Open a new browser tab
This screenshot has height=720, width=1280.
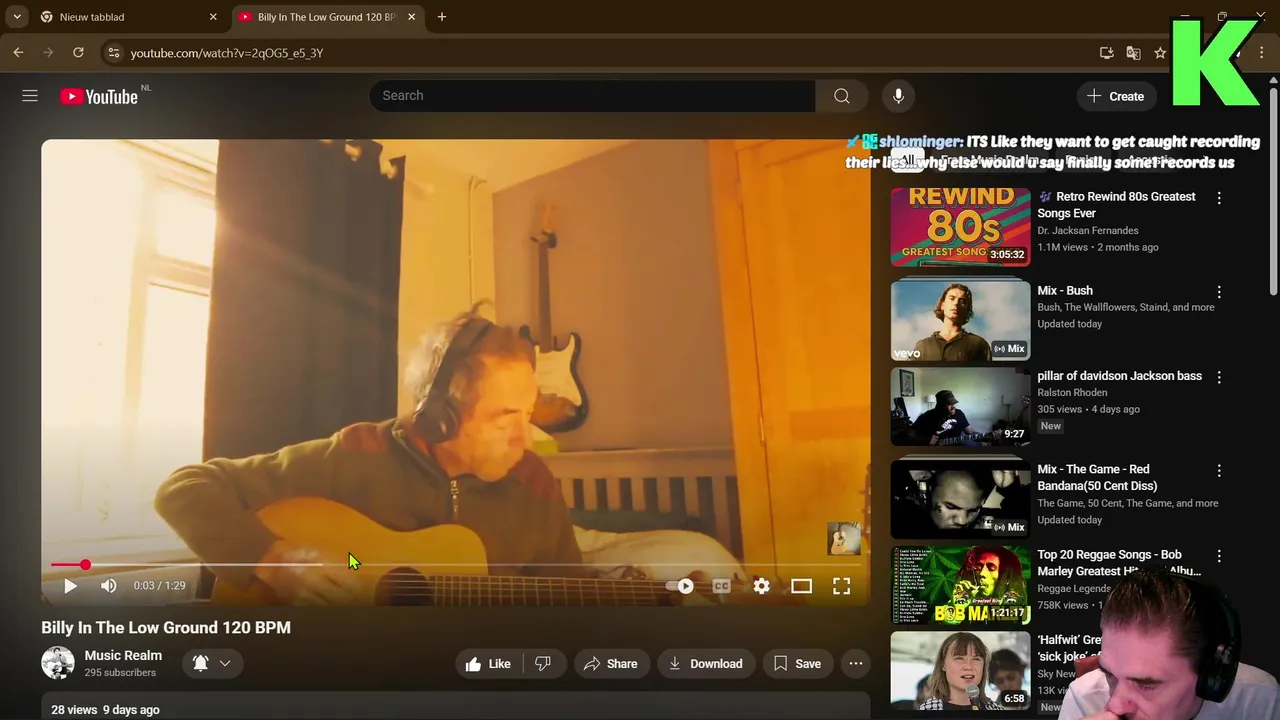[442, 17]
